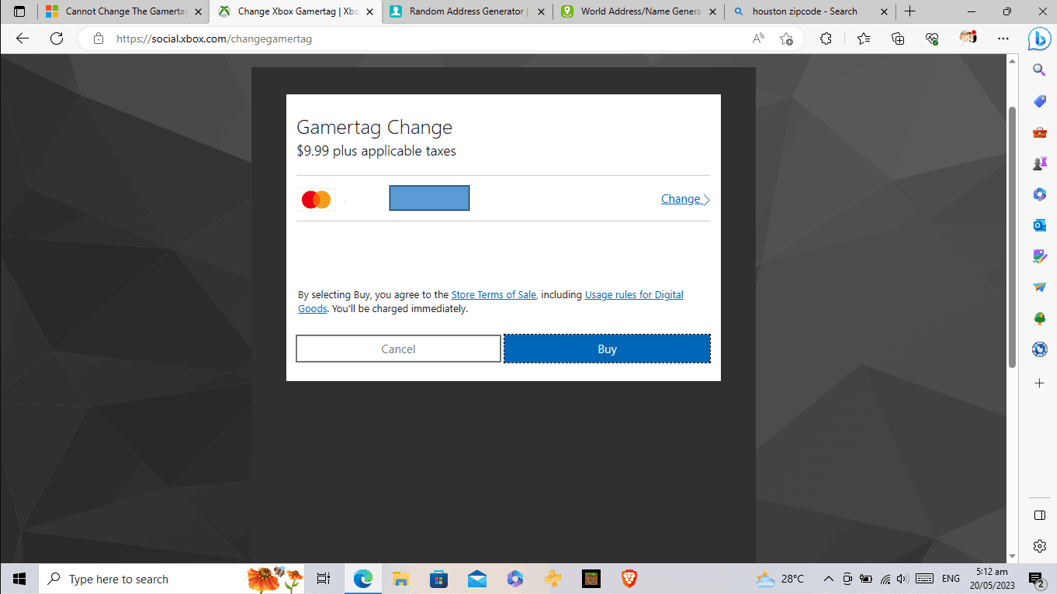The width and height of the screenshot is (1057, 594).
Task: Add a new sidebar app
Action: [1039, 383]
